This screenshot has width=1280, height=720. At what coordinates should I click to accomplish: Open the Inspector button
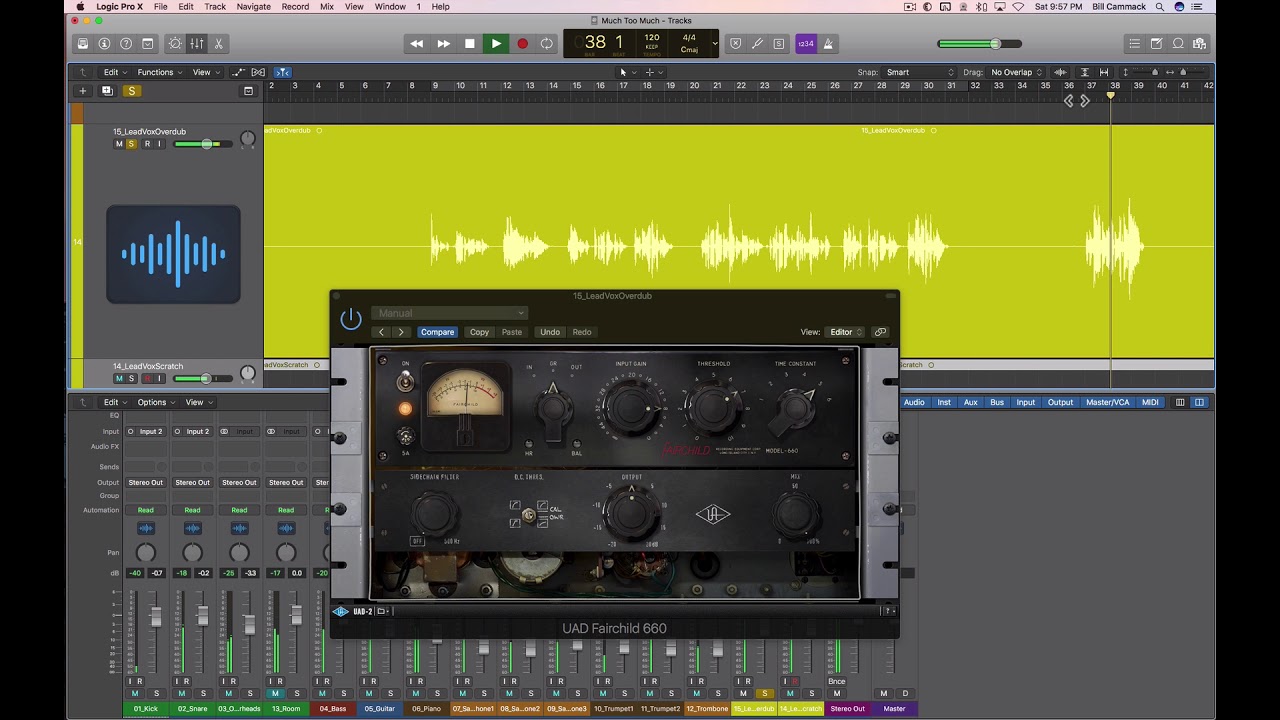point(104,44)
